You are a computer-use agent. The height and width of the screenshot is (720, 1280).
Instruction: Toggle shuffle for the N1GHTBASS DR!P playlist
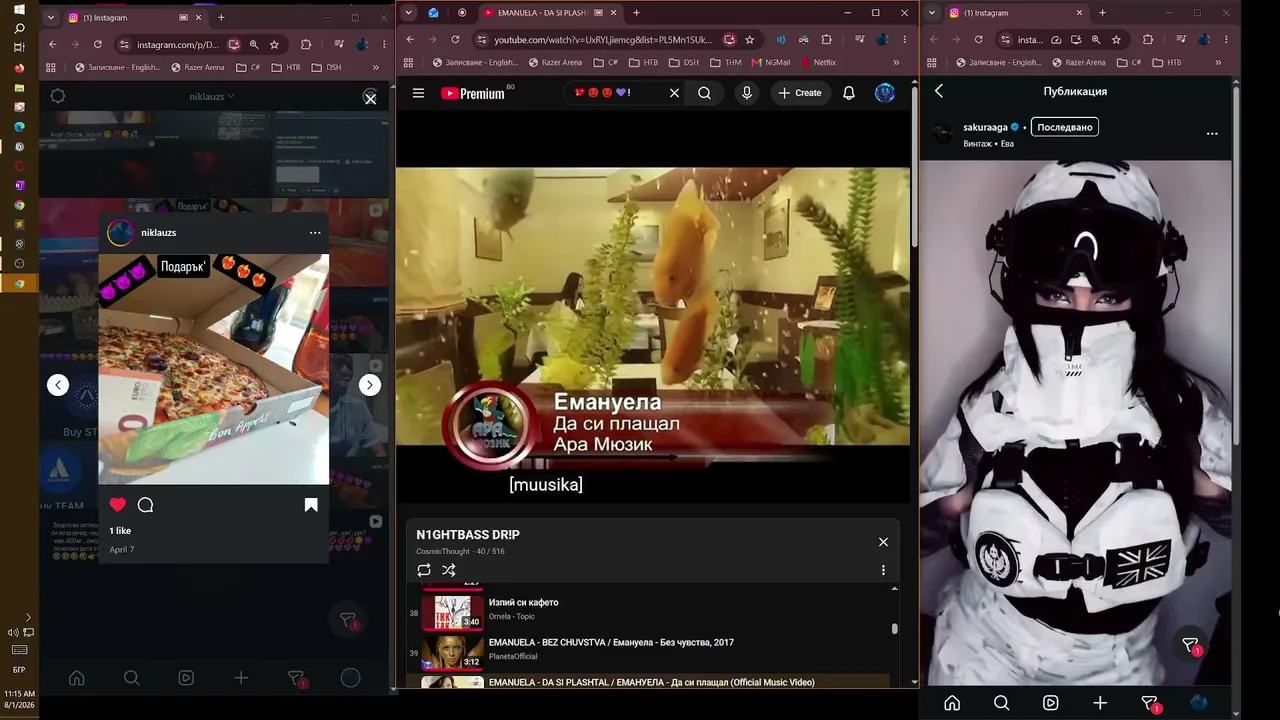pyautogui.click(x=449, y=570)
